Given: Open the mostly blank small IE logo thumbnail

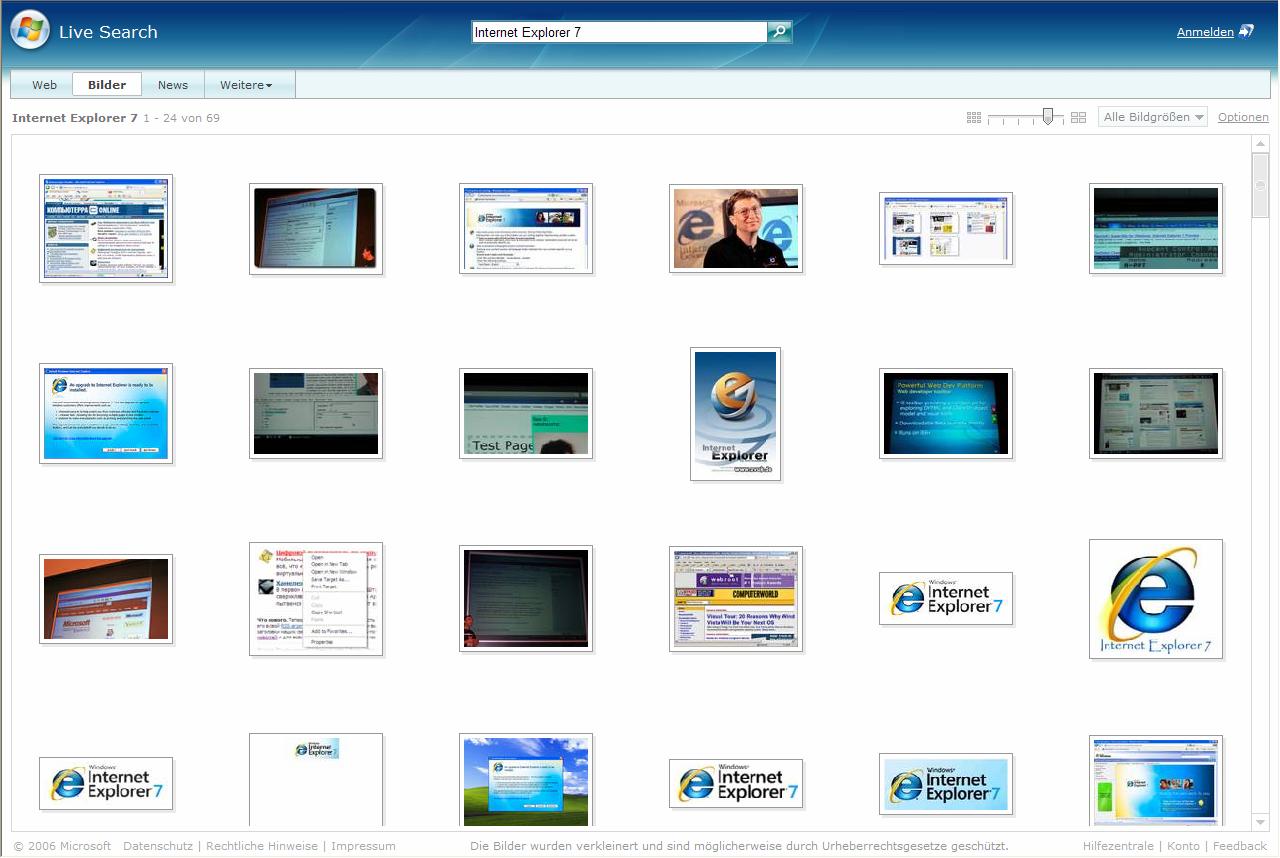Looking at the screenshot, I should pyautogui.click(x=316, y=780).
